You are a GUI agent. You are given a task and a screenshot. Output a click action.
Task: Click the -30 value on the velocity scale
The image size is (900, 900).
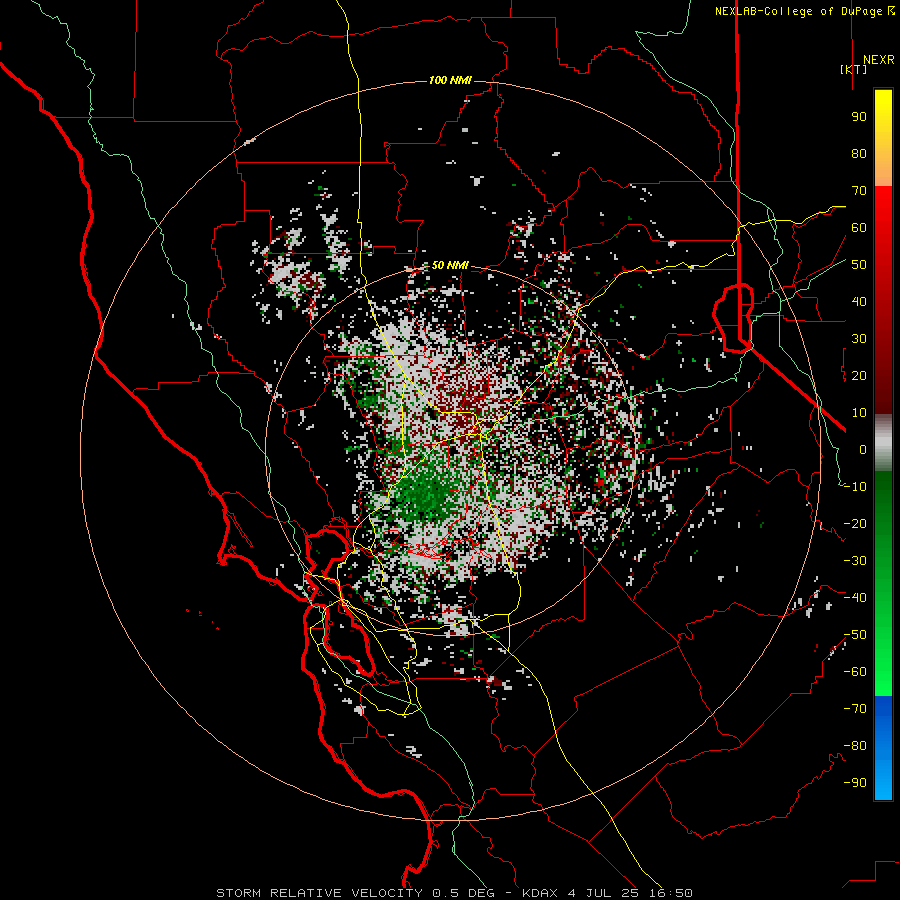[x=855, y=561]
